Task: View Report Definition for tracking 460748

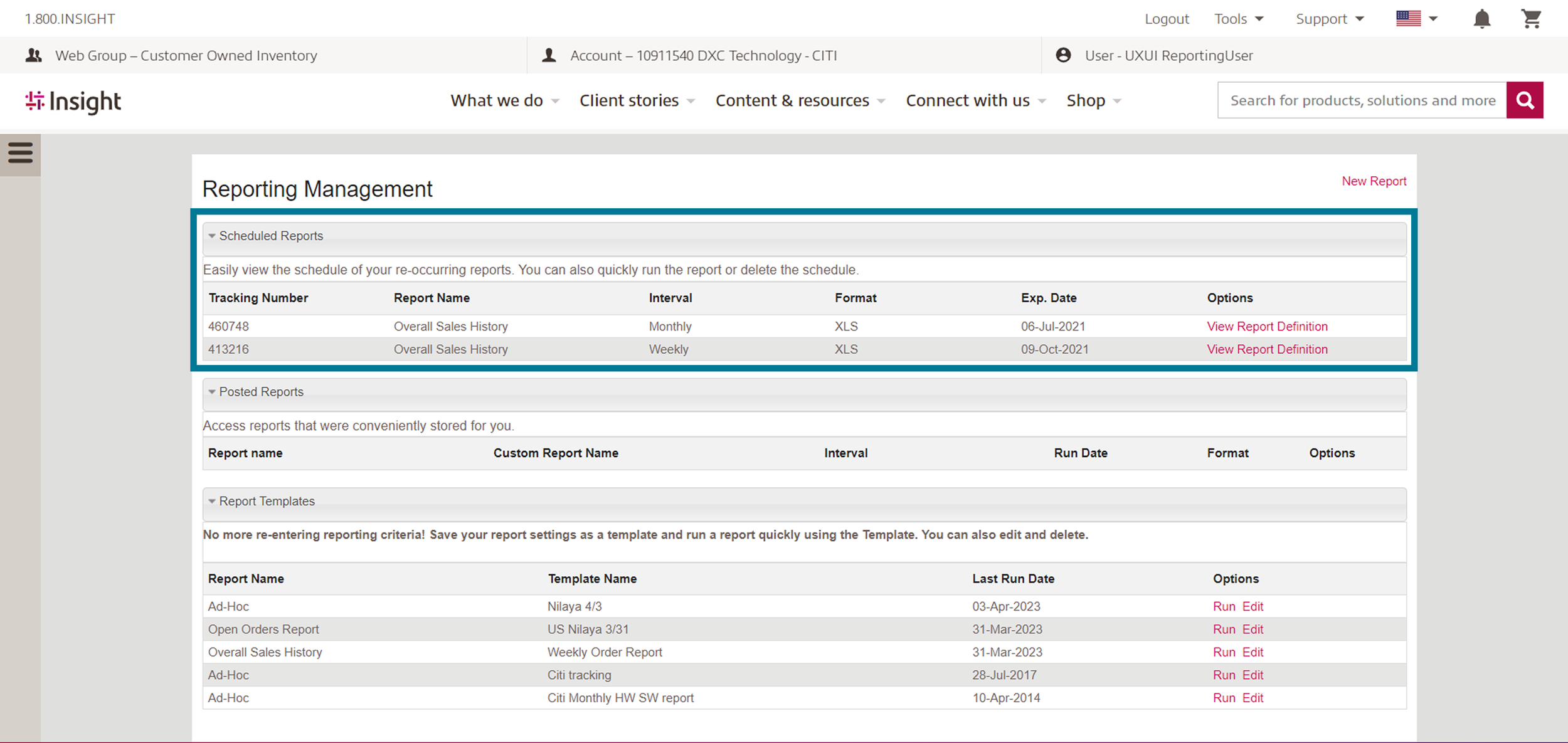Action: pos(1267,327)
